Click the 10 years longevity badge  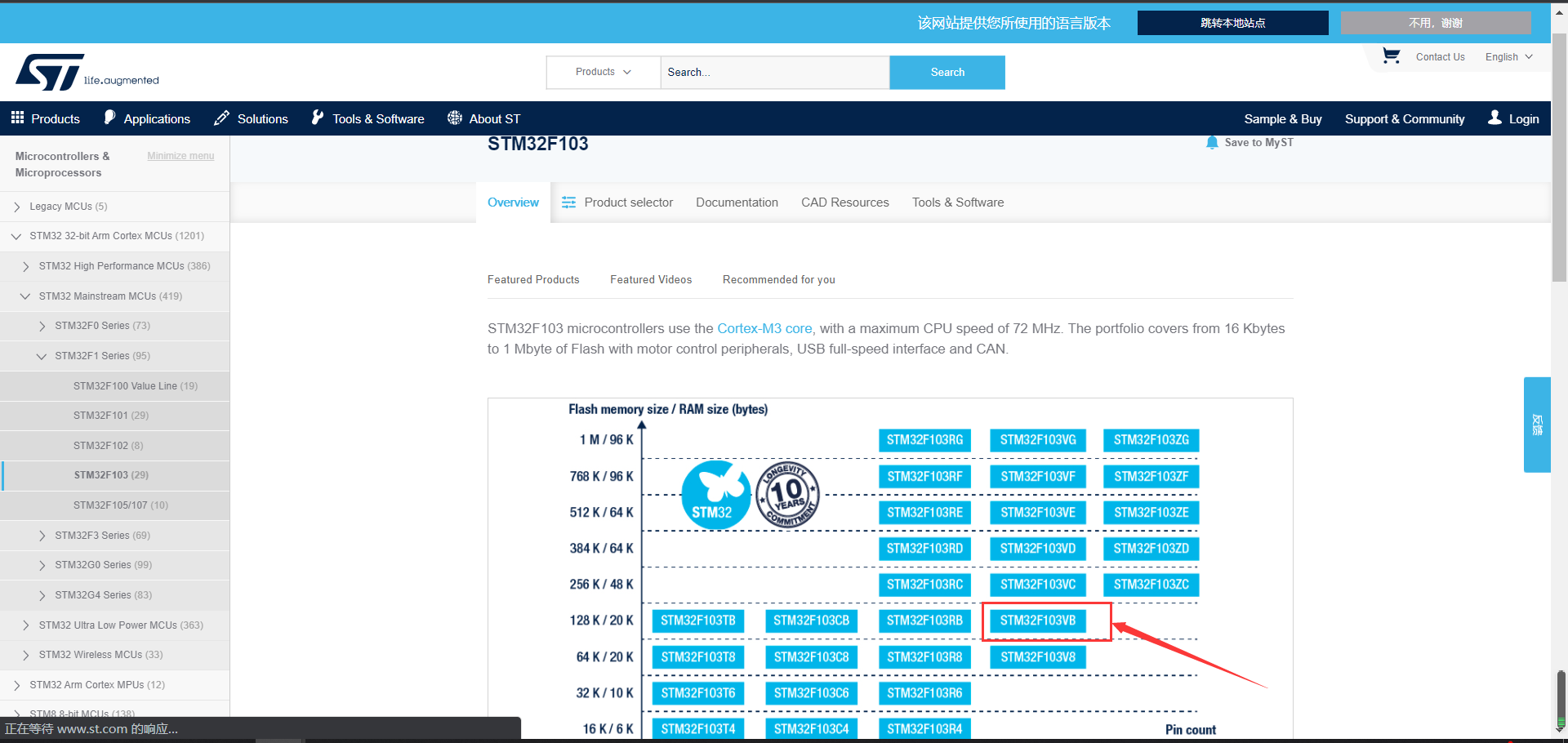coord(788,495)
